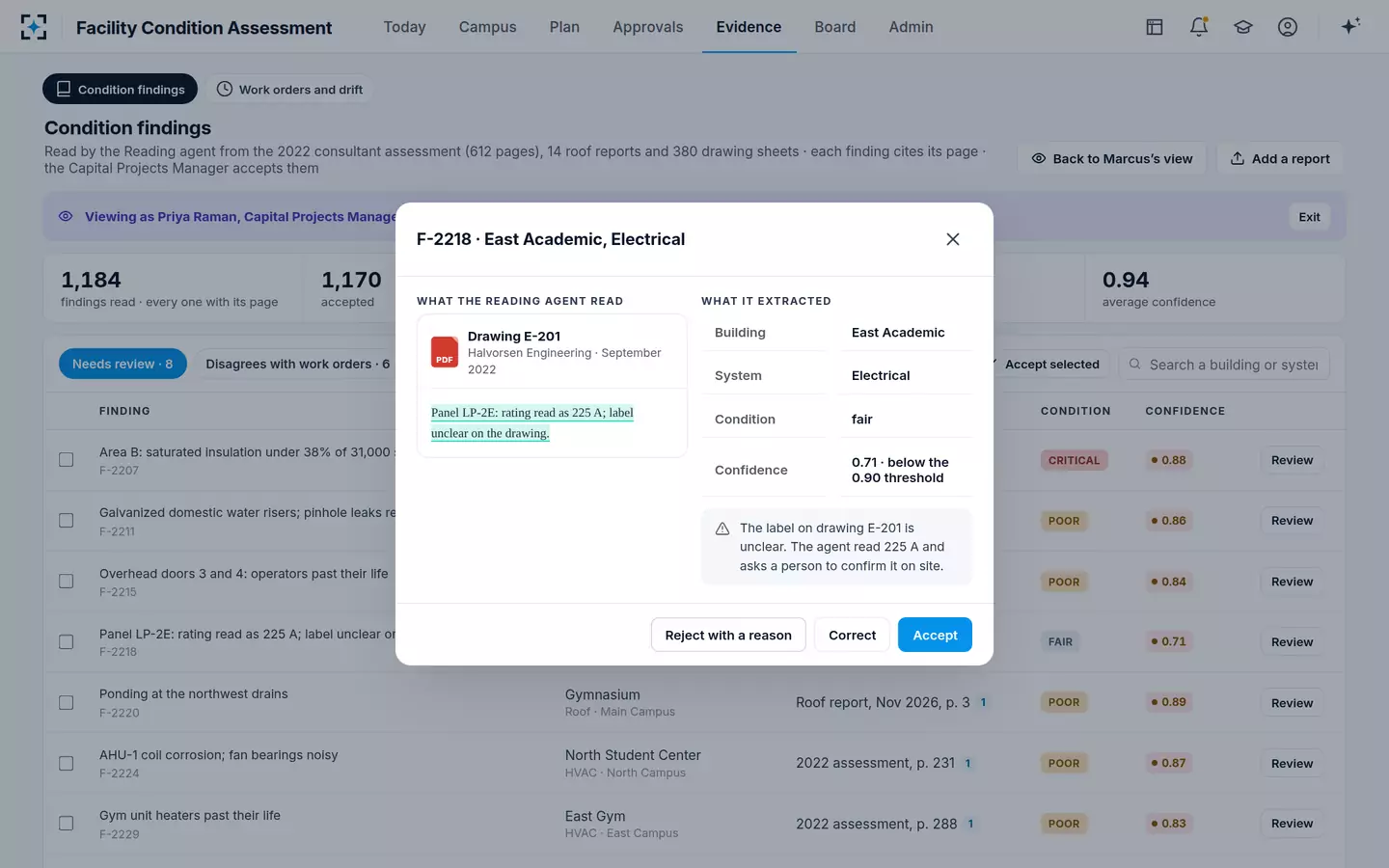Viewport: 1389px width, 868px height.
Task: Filter by Needs review · 8
Action: point(123,364)
